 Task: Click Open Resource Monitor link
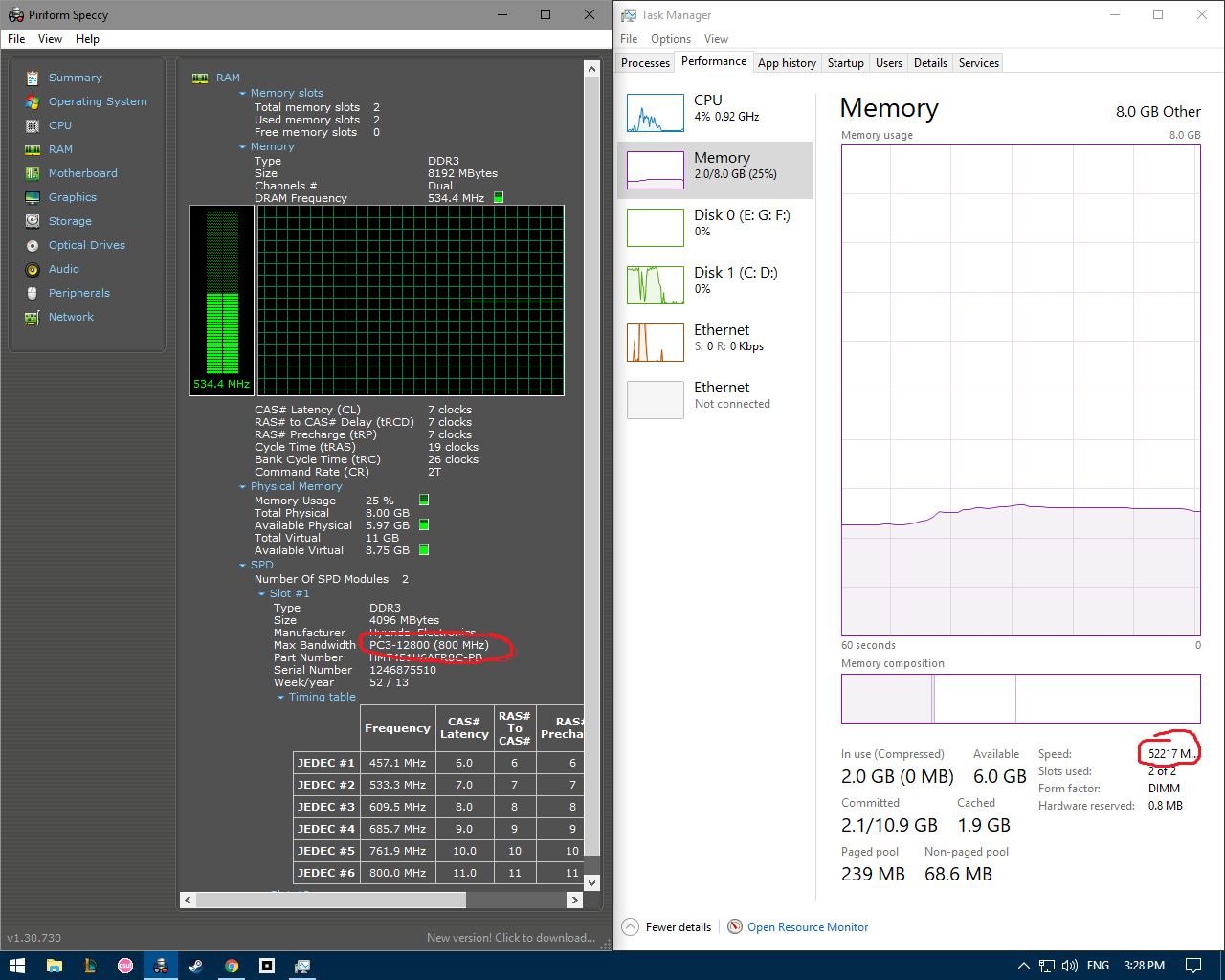(x=808, y=927)
